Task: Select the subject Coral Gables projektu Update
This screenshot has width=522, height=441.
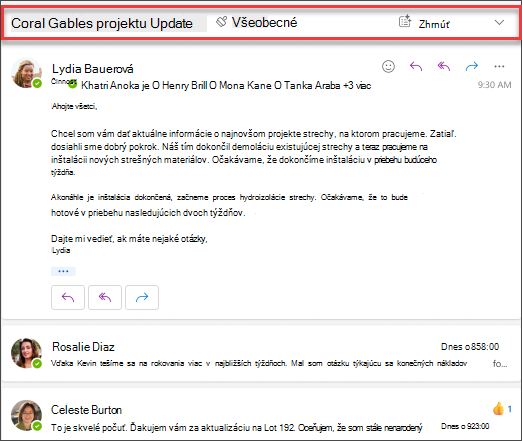Action: [x=102, y=23]
